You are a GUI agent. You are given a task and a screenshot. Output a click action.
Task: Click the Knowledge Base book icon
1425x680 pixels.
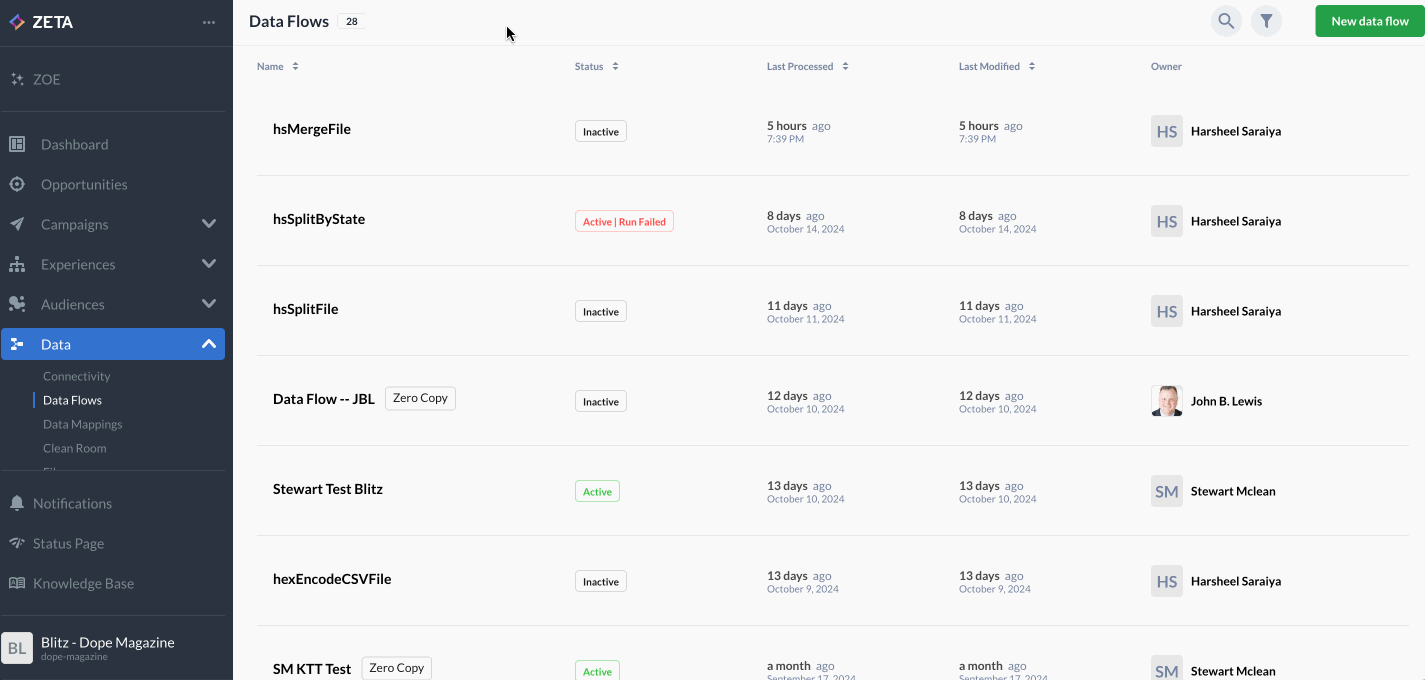point(17,583)
